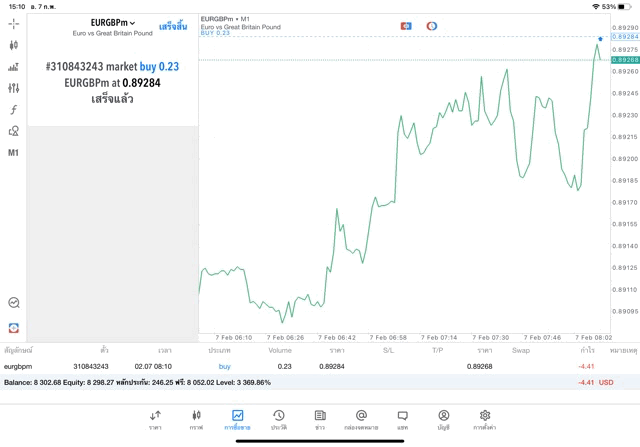Open the Settings gear tab

[x=485, y=419]
